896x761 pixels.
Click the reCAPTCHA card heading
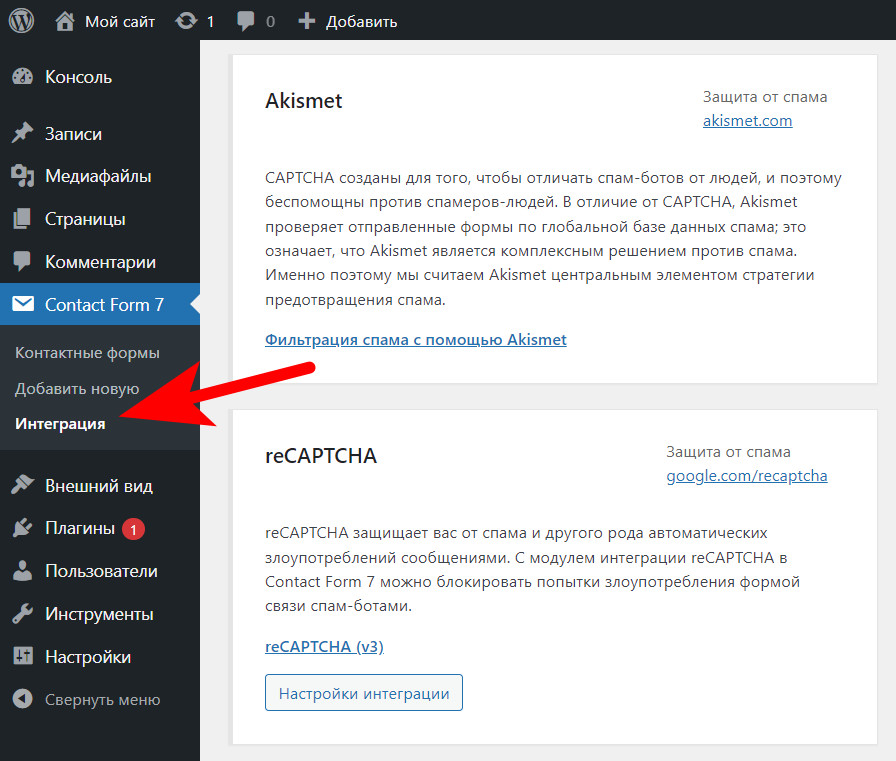click(321, 455)
